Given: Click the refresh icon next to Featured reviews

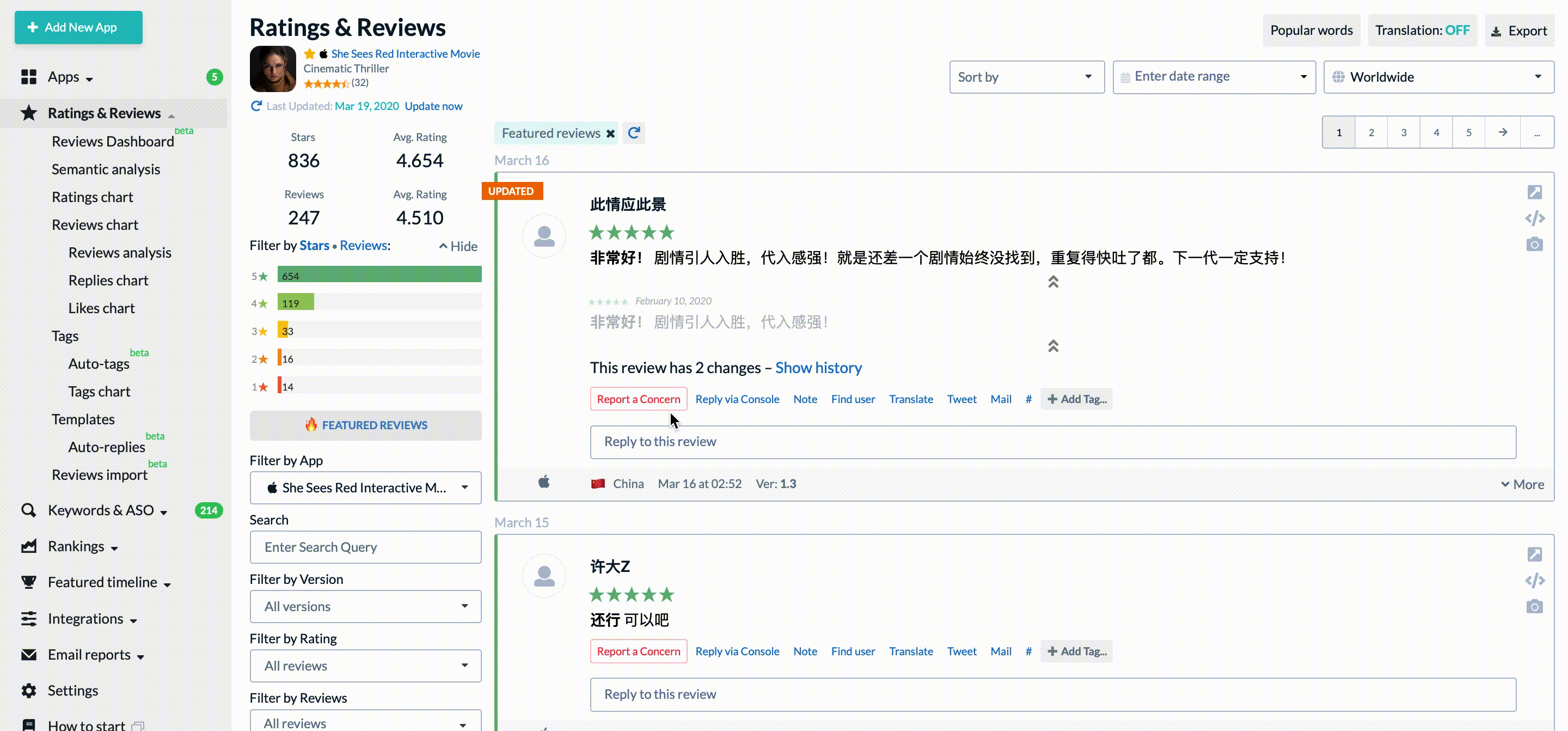Looking at the screenshot, I should pyautogui.click(x=634, y=133).
